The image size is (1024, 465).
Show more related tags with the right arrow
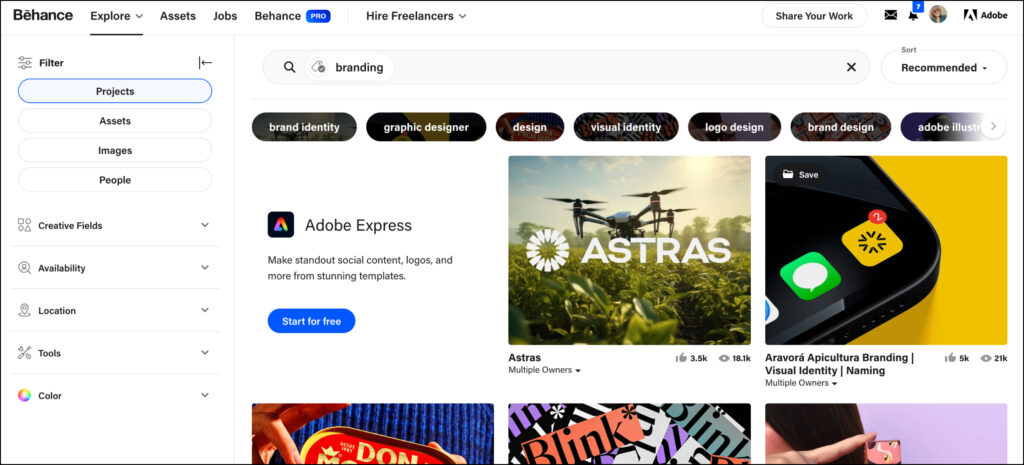point(993,126)
